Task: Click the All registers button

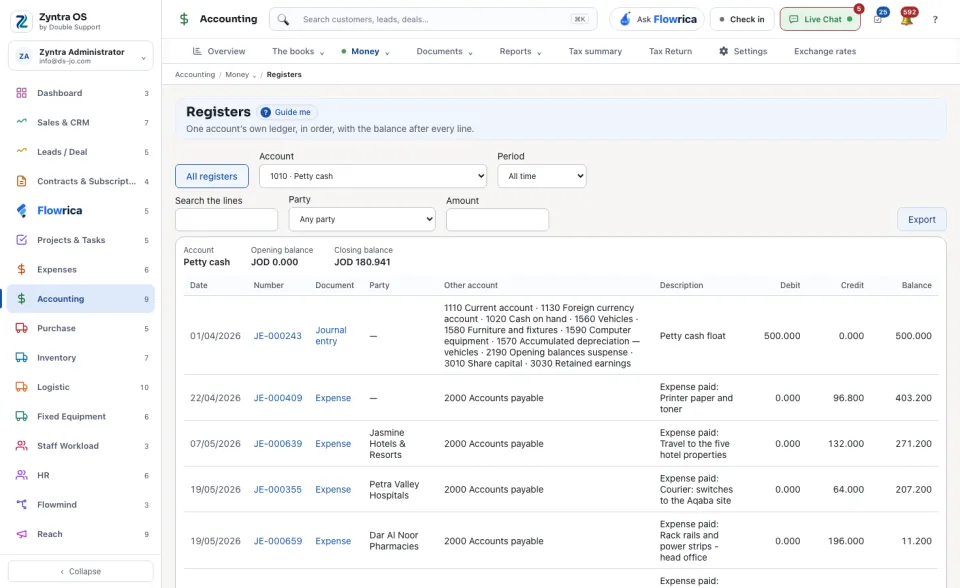Action: (x=212, y=176)
